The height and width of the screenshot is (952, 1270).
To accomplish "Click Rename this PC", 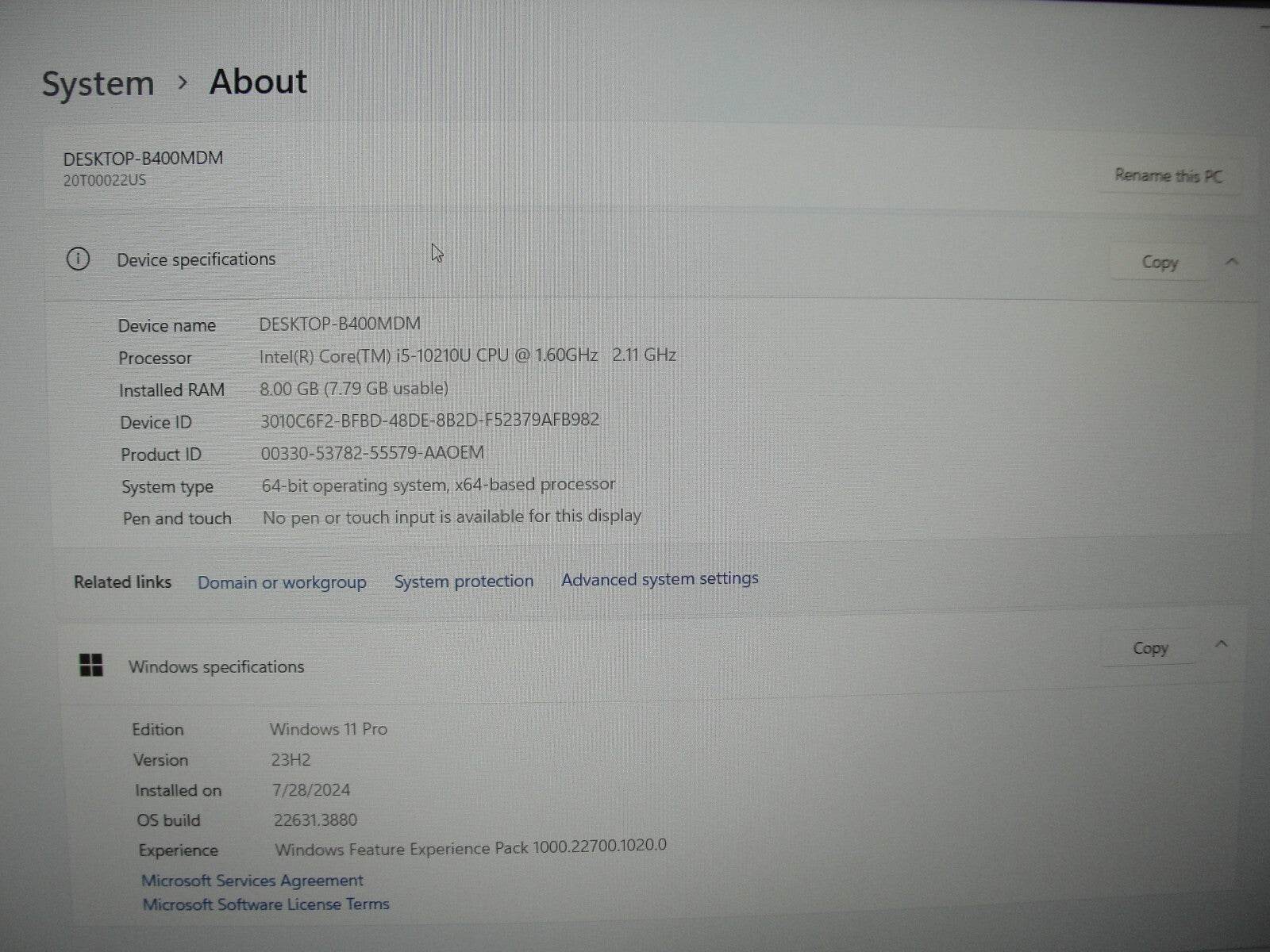I will click(x=1168, y=176).
